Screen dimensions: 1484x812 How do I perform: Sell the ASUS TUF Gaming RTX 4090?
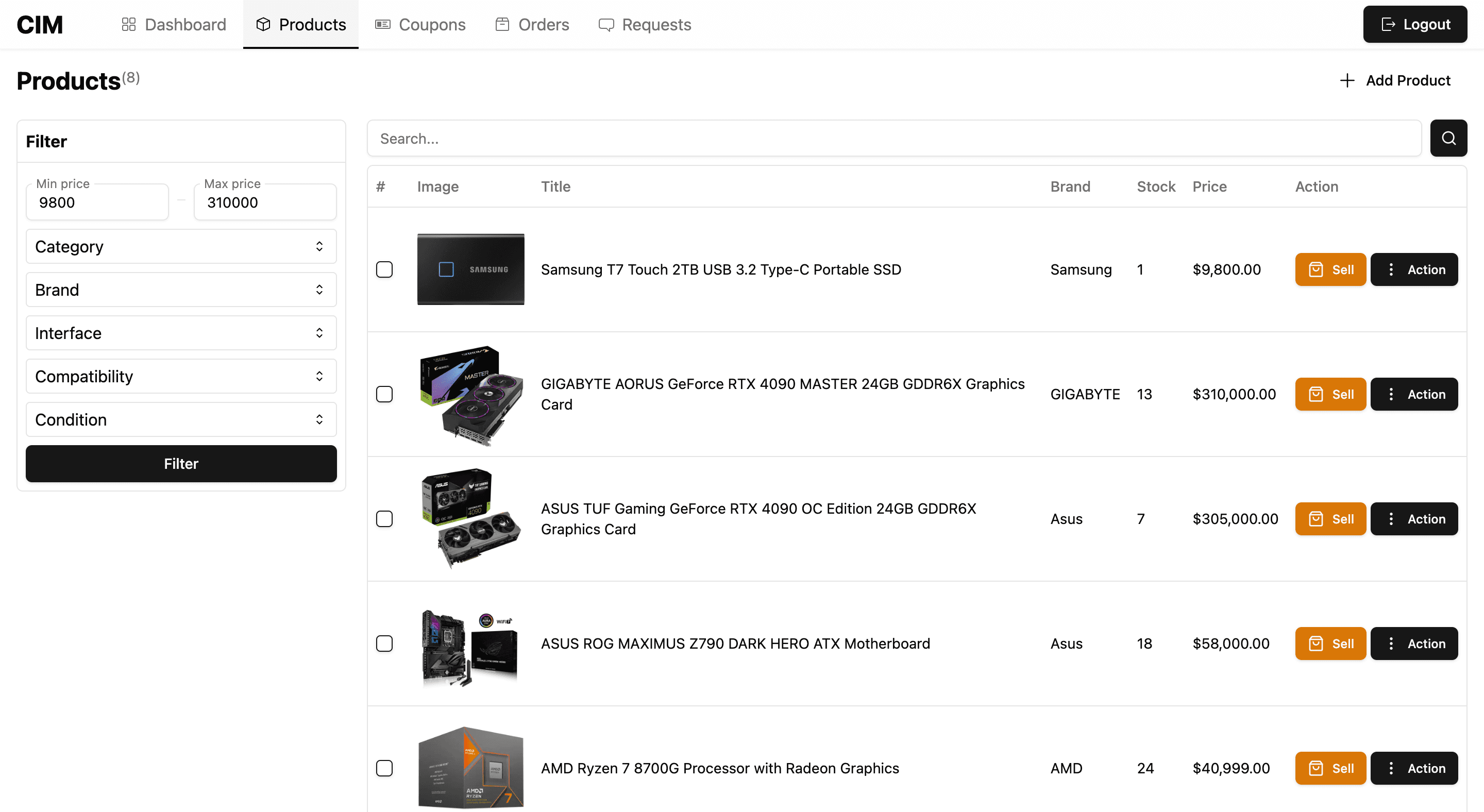point(1330,519)
